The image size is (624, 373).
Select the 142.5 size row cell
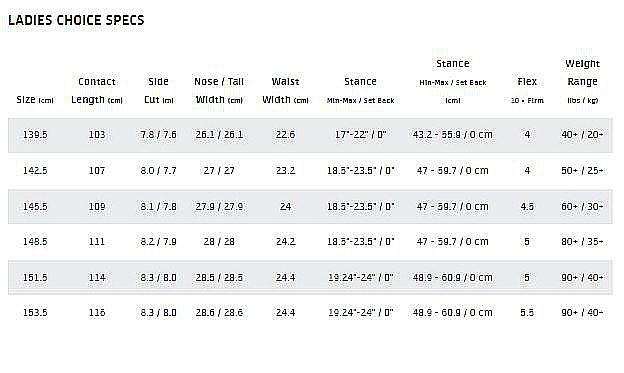click(x=35, y=170)
